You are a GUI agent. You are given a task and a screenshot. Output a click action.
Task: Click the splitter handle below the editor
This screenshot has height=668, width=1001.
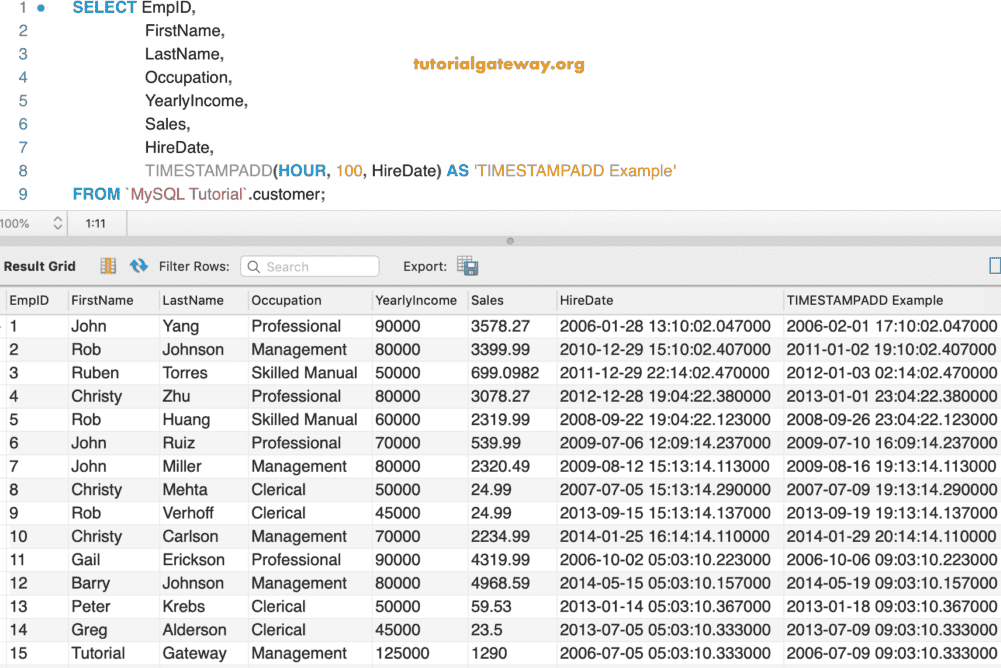[x=510, y=240]
